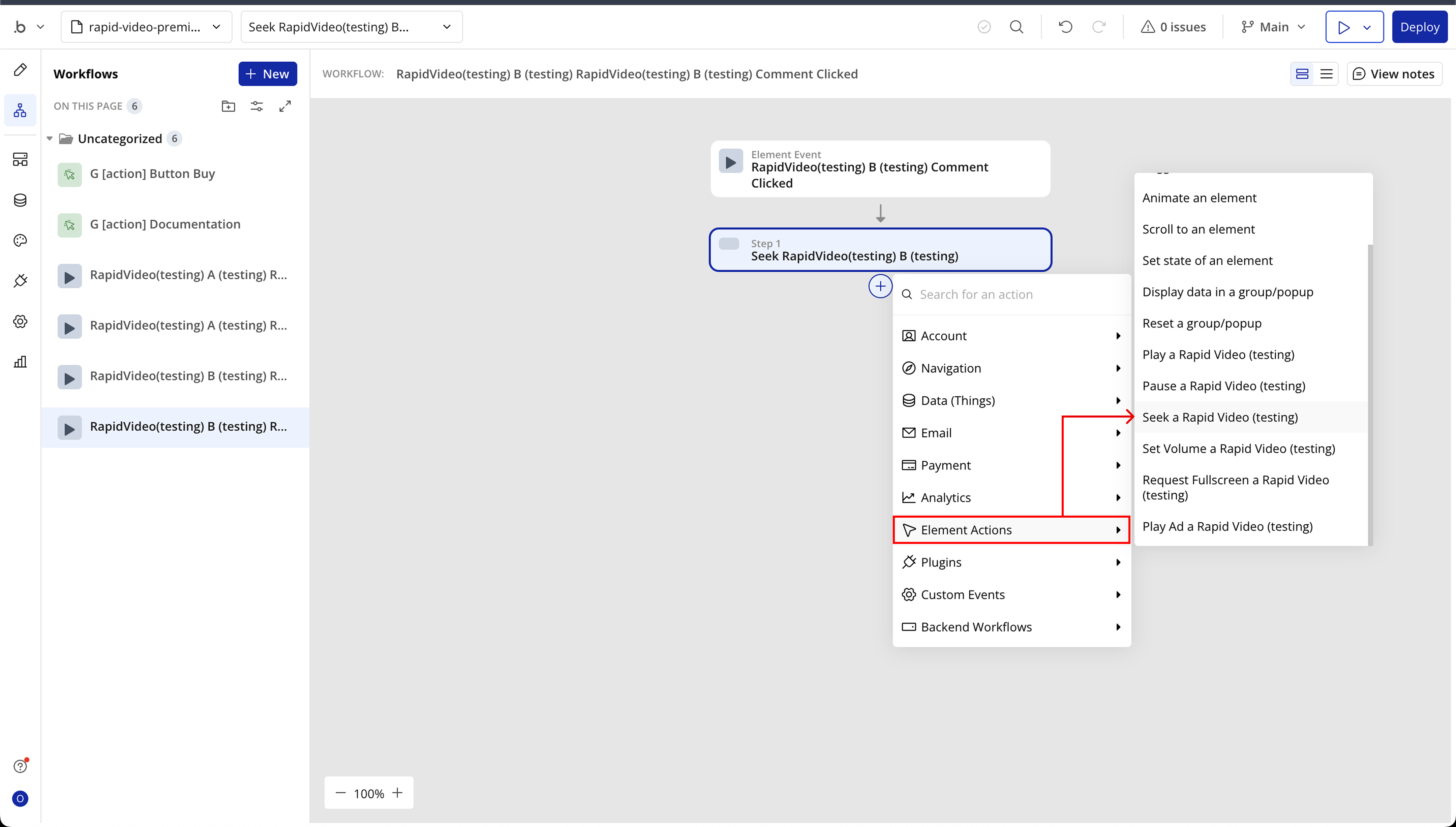
Task: Select Set Volume a Rapid Video action
Action: (x=1239, y=449)
